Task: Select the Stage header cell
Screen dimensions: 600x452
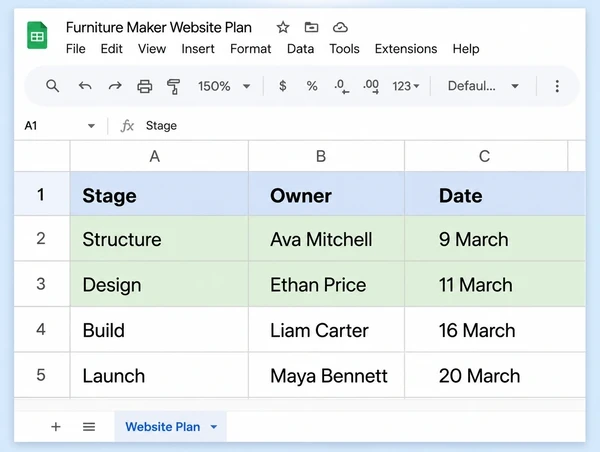Action: [x=159, y=194]
